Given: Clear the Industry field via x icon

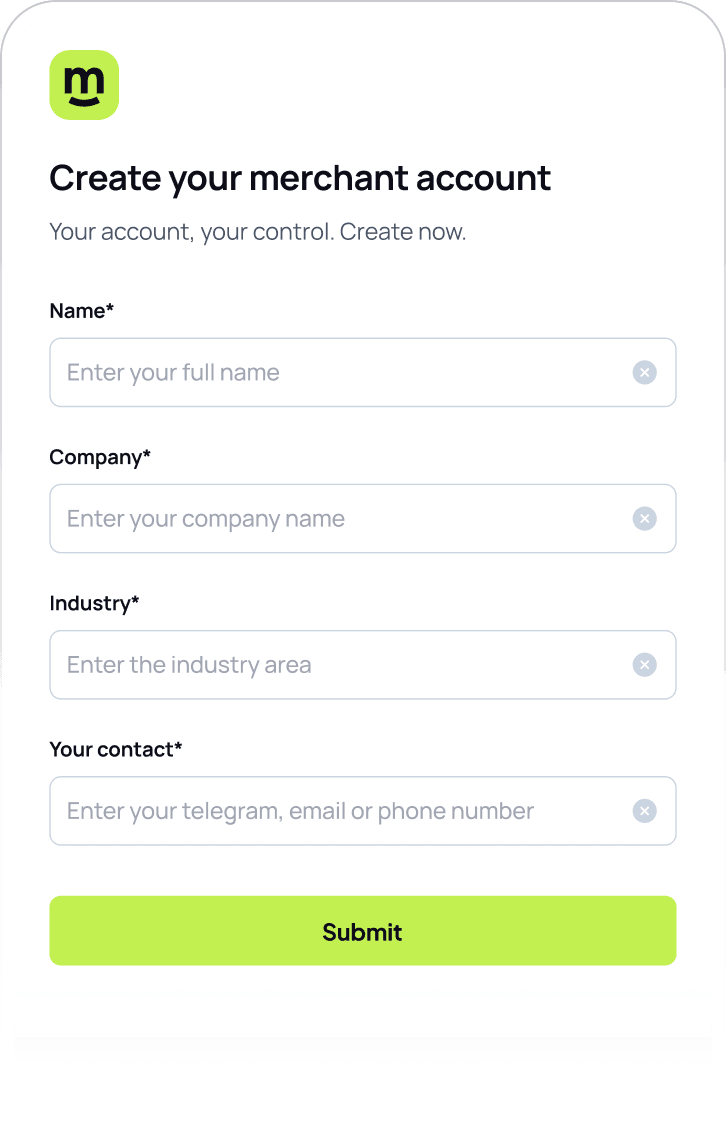Looking at the screenshot, I should [644, 665].
